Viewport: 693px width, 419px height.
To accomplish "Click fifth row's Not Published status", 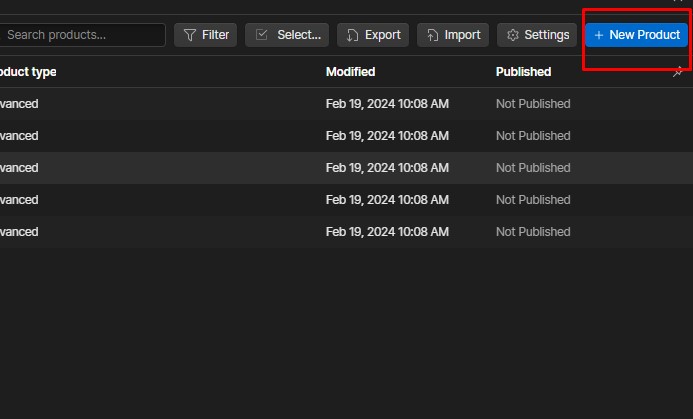I will point(533,232).
